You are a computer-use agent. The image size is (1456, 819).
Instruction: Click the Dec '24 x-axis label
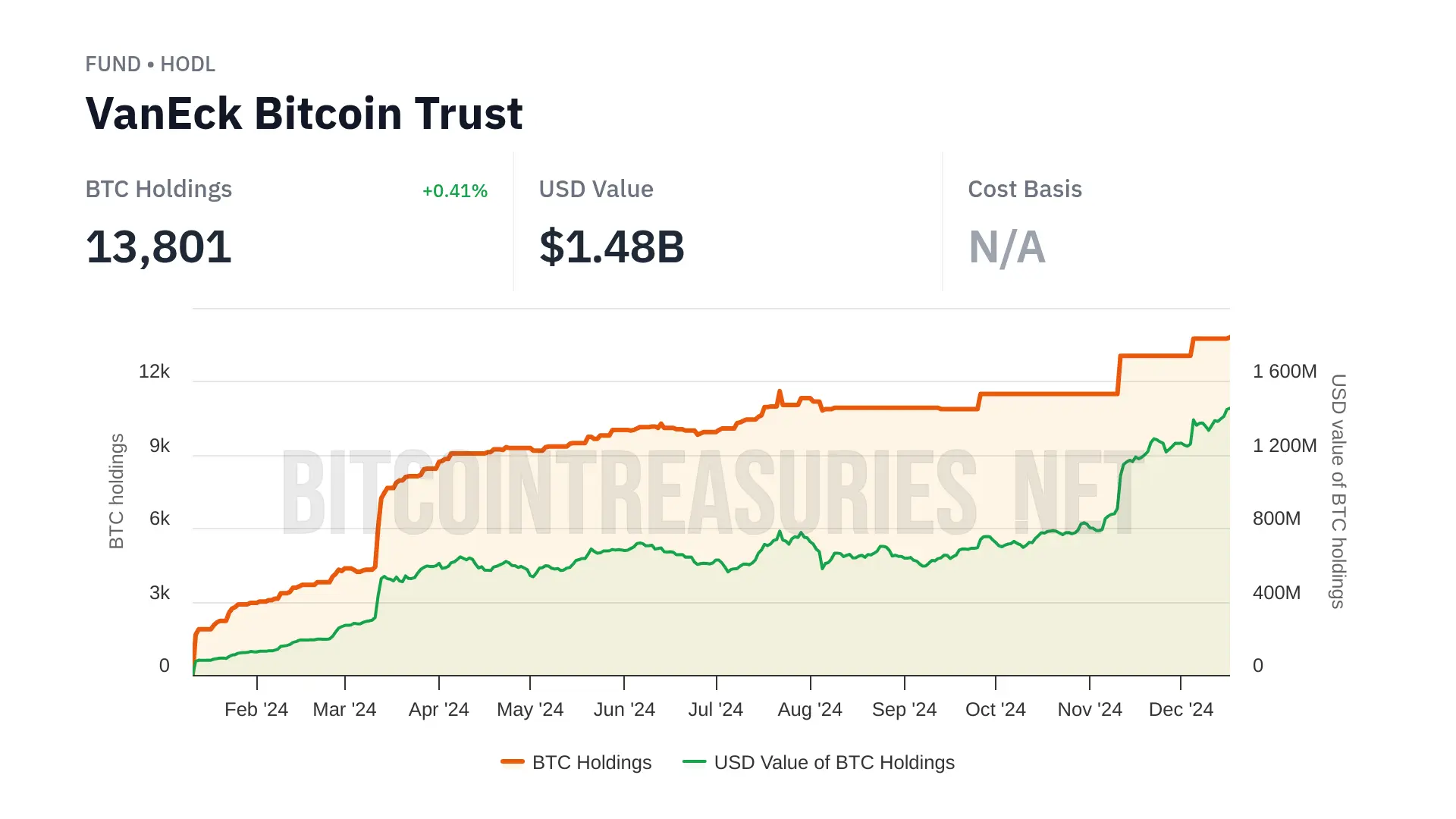pos(1181,709)
